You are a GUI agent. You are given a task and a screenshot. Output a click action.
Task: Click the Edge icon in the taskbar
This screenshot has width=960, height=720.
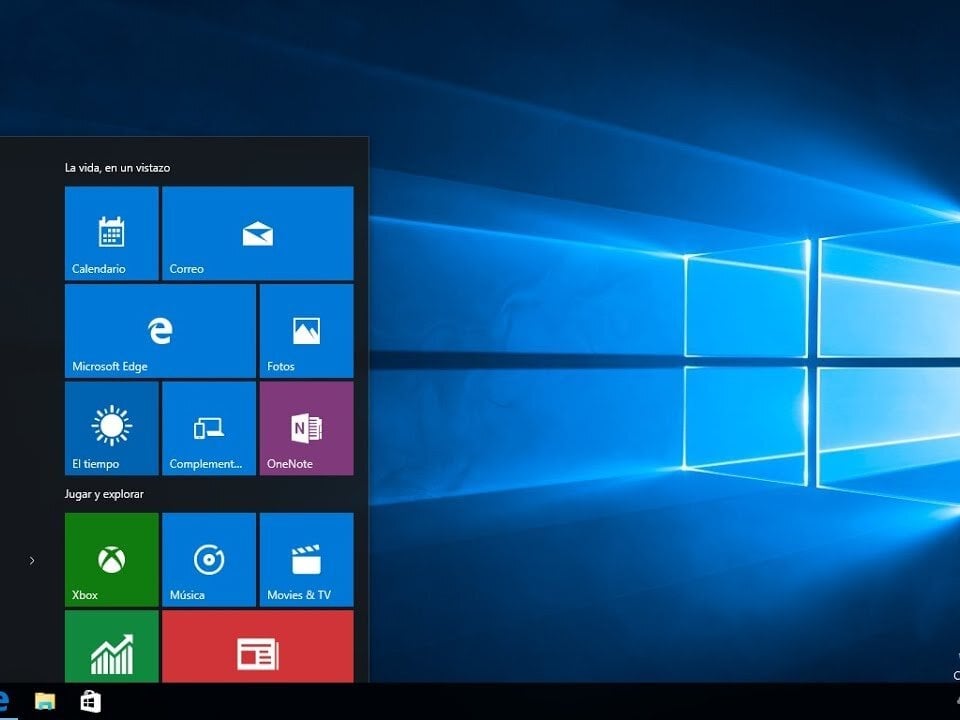(4, 701)
